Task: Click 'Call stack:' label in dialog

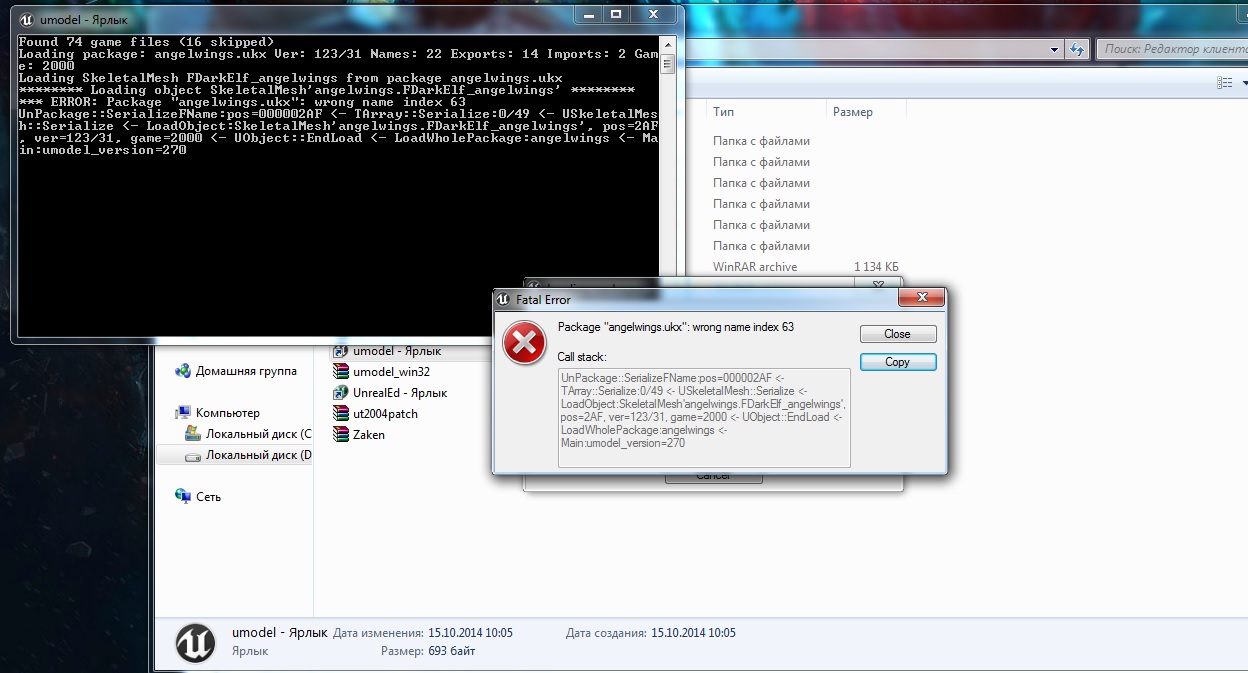Action: tap(582, 357)
